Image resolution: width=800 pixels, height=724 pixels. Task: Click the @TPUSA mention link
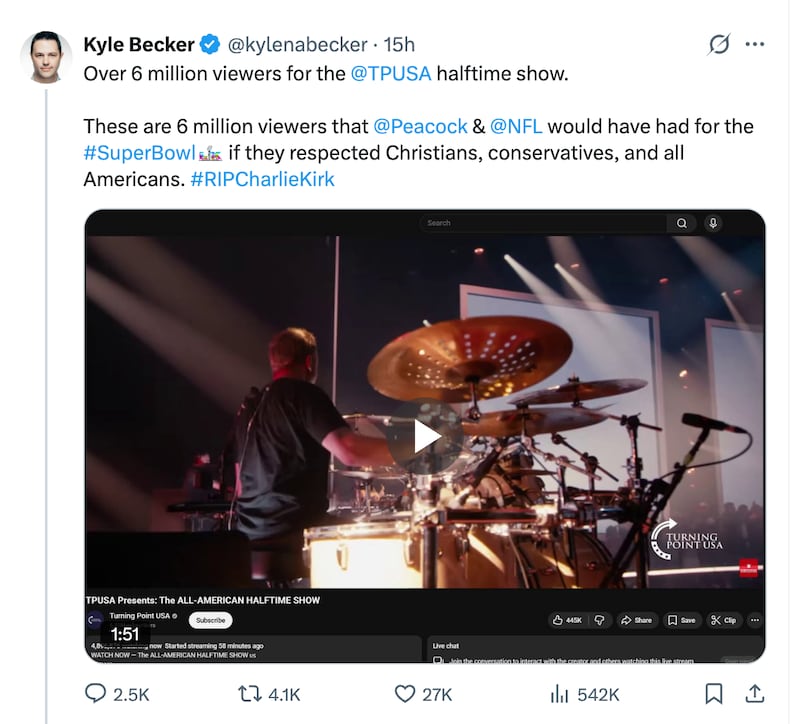392,73
